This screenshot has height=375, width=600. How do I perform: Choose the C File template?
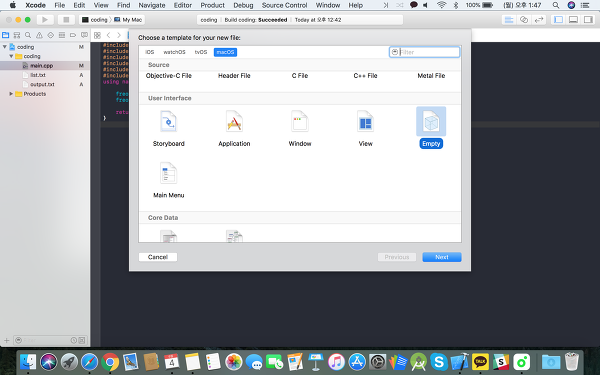pos(300,76)
